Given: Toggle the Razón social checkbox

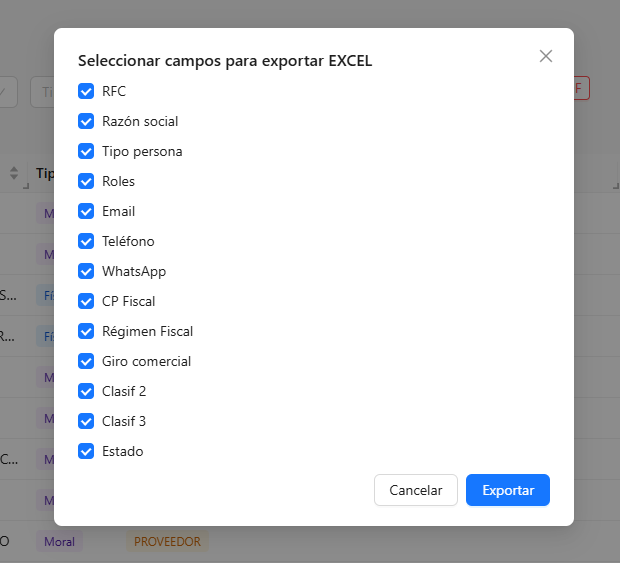Looking at the screenshot, I should click(x=86, y=121).
